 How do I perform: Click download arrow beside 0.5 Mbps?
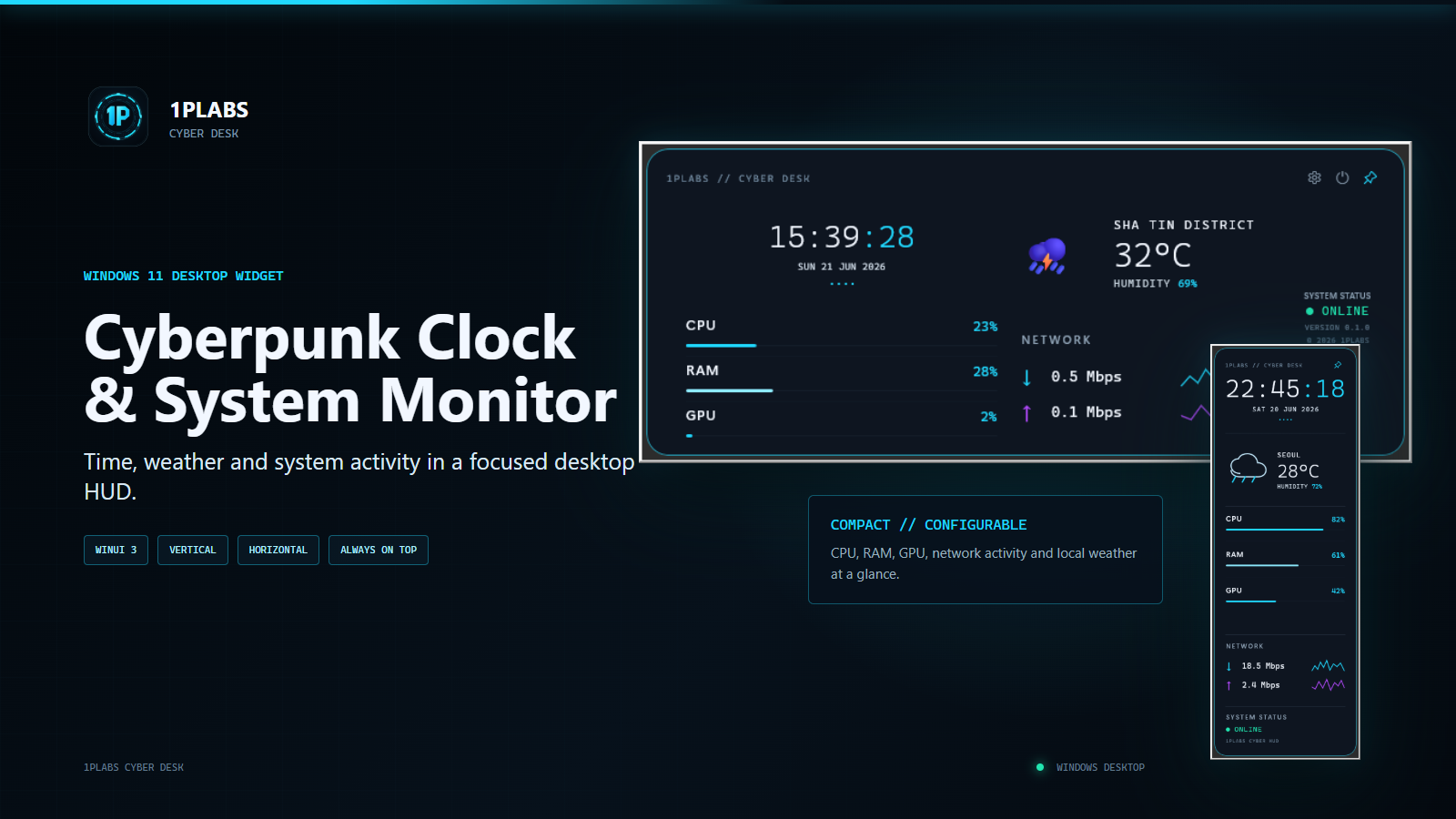tap(1026, 378)
